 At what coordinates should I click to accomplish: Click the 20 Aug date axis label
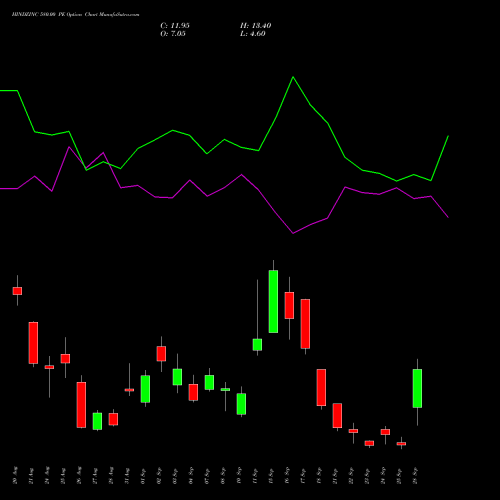click(15, 476)
